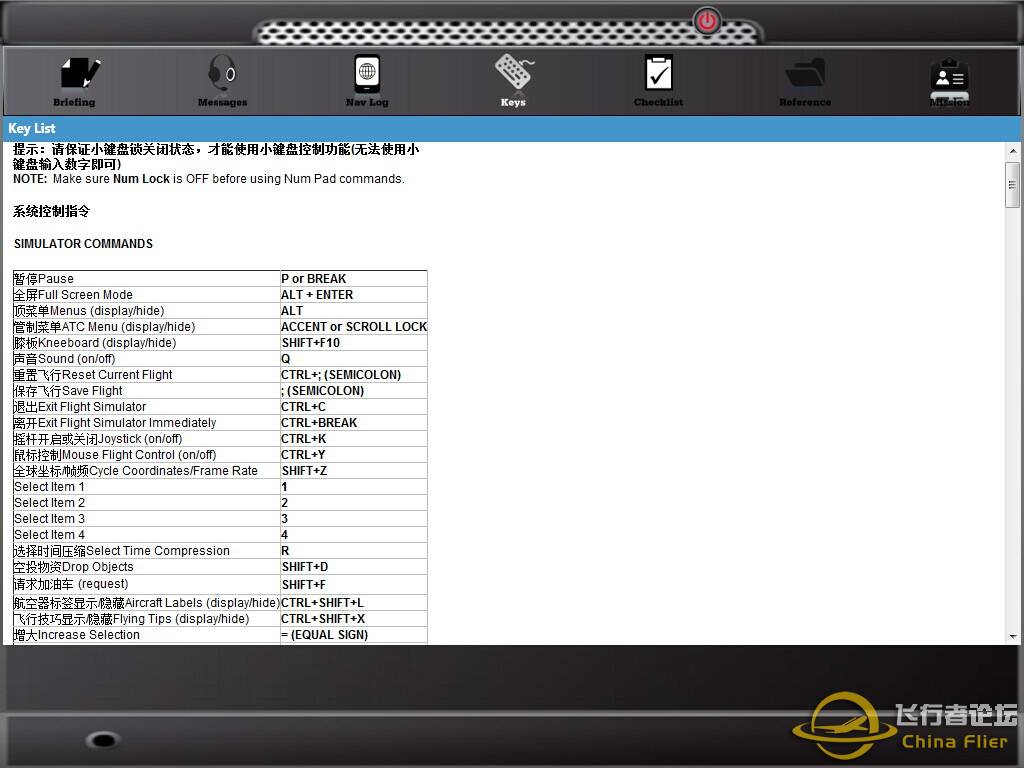Select the 退出Exit Flight Simulator row
Image resolution: width=1024 pixels, height=768 pixels.
click(x=220, y=407)
